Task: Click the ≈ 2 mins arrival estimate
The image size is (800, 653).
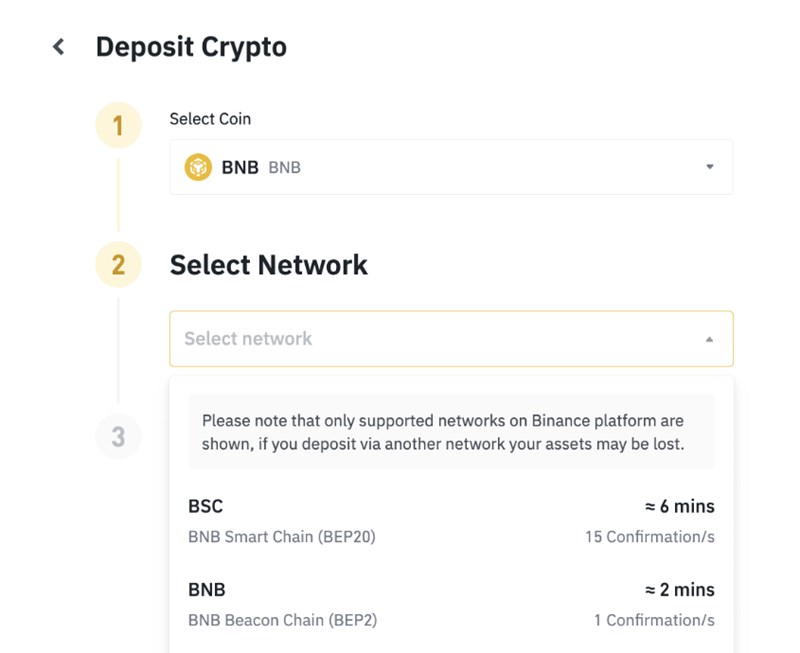Action: tap(679, 589)
